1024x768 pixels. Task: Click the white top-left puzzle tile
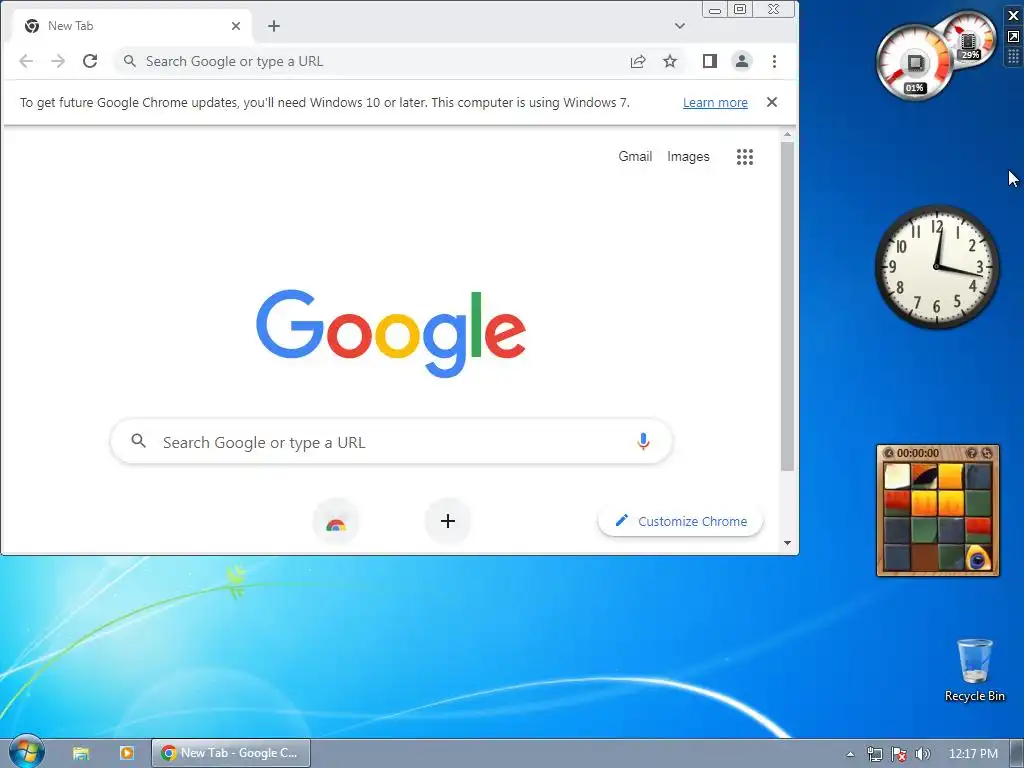click(897, 476)
